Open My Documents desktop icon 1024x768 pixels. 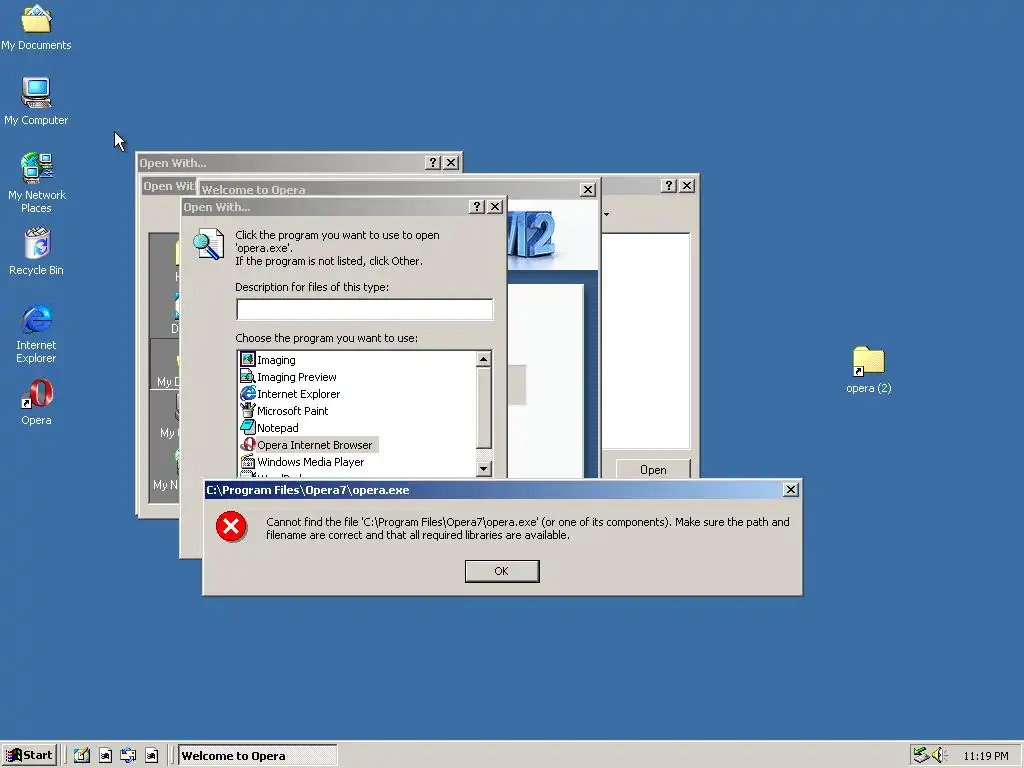click(36, 28)
